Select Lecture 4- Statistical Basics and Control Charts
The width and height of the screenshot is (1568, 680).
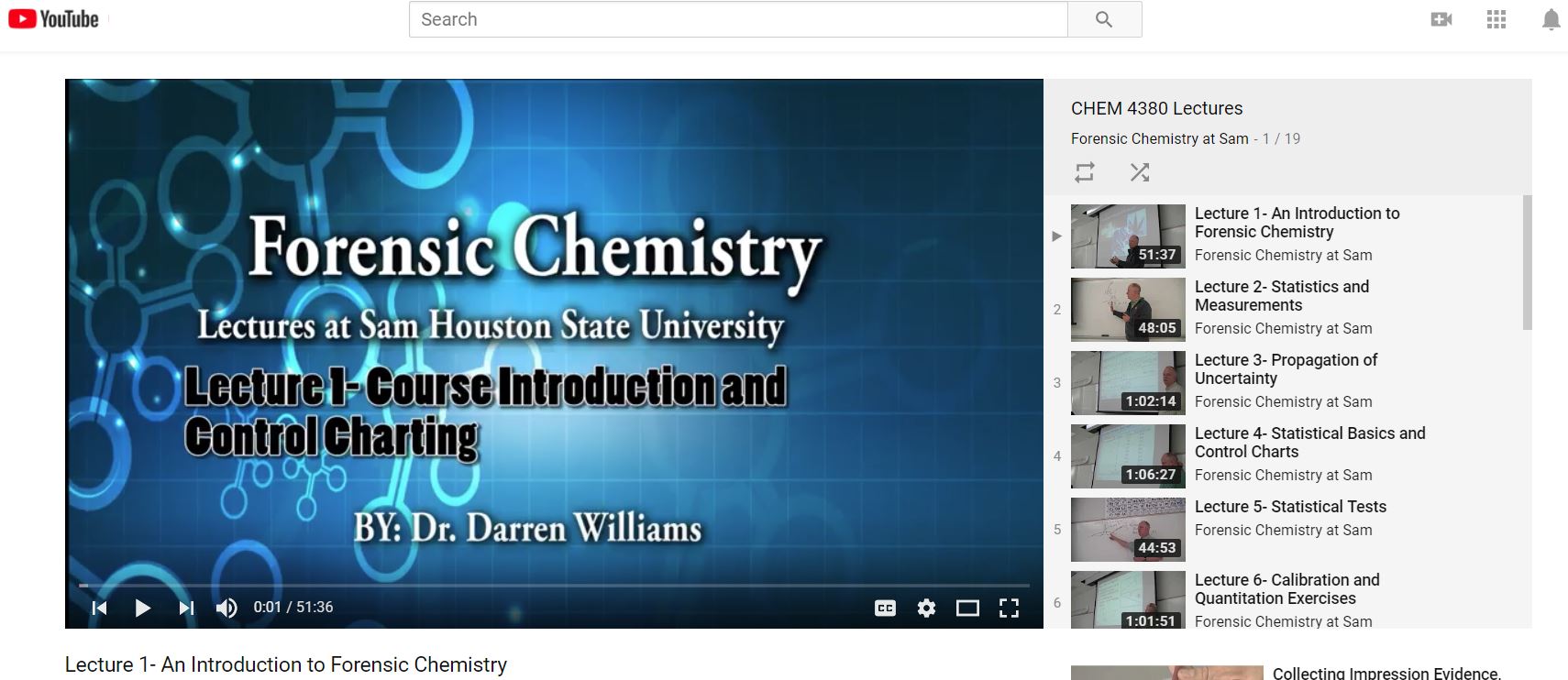[x=1309, y=443]
